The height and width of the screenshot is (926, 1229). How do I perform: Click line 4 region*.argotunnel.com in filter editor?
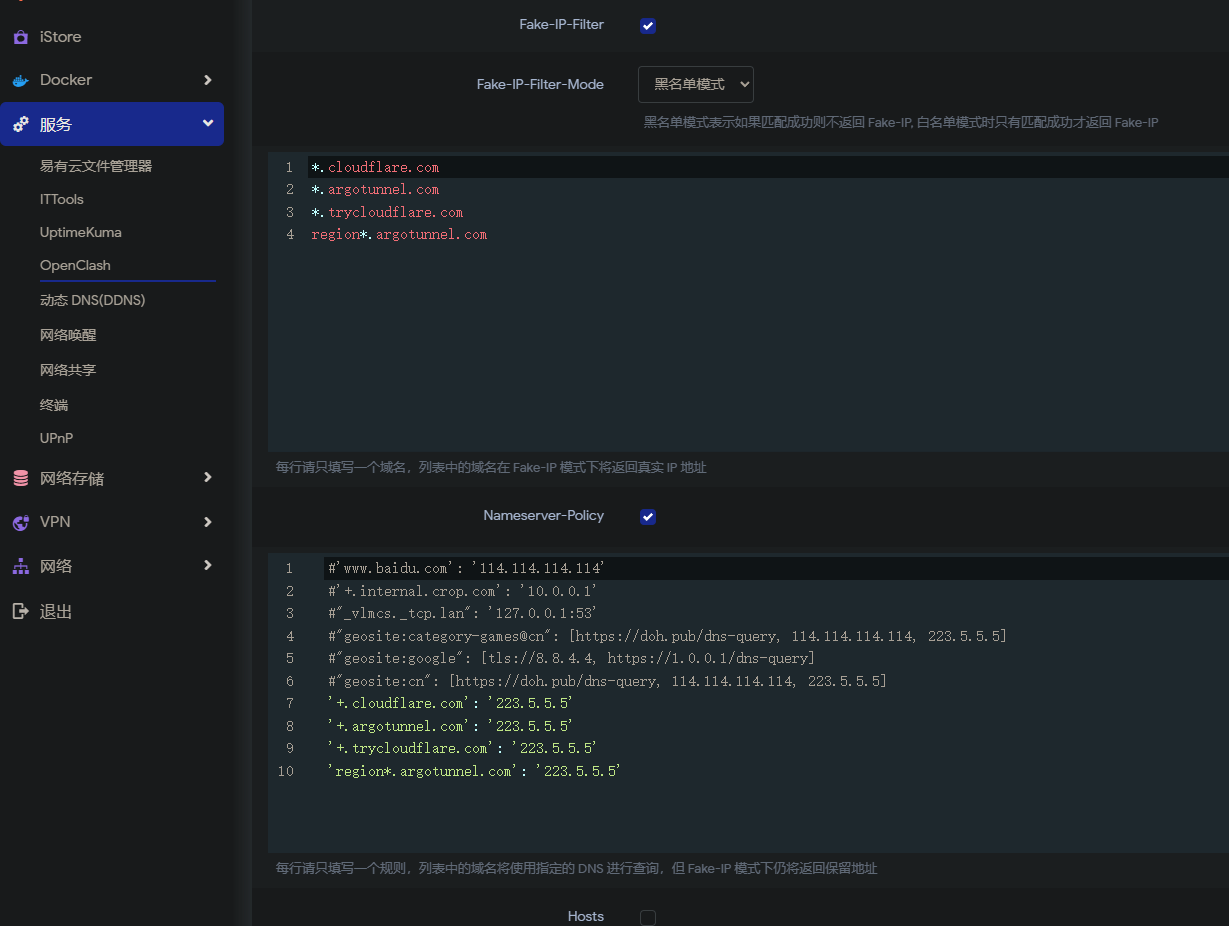tap(399, 235)
